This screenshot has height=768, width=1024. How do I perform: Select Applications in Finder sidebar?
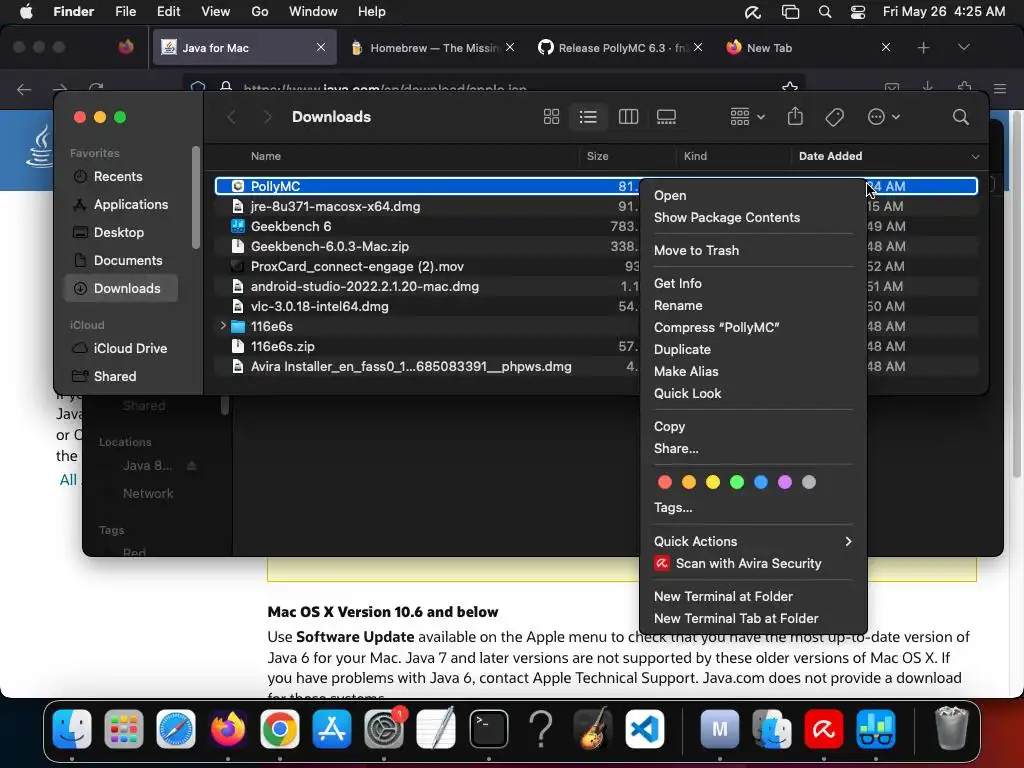coord(131,204)
